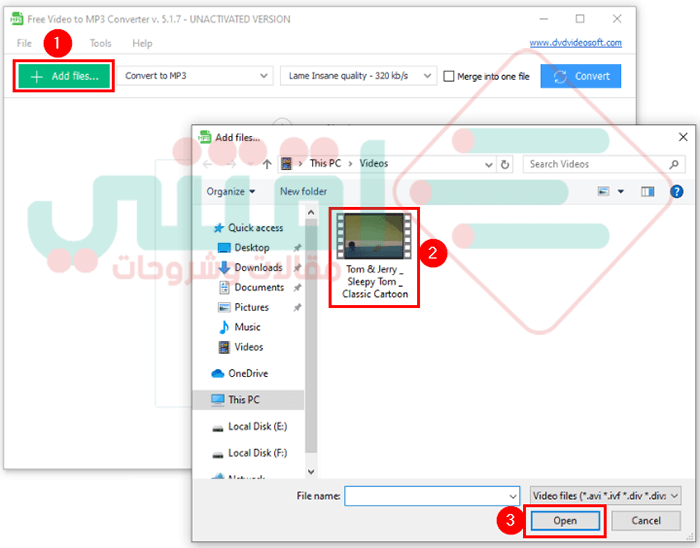Minimize the converter main window

coord(543,19)
